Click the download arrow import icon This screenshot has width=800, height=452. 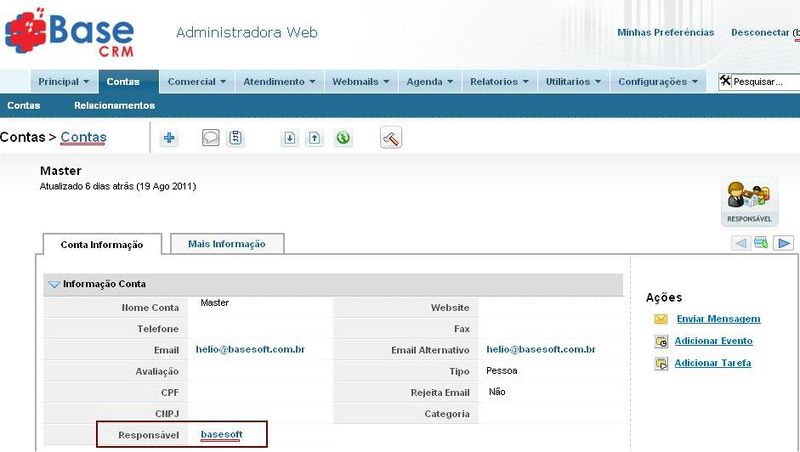pos(290,138)
